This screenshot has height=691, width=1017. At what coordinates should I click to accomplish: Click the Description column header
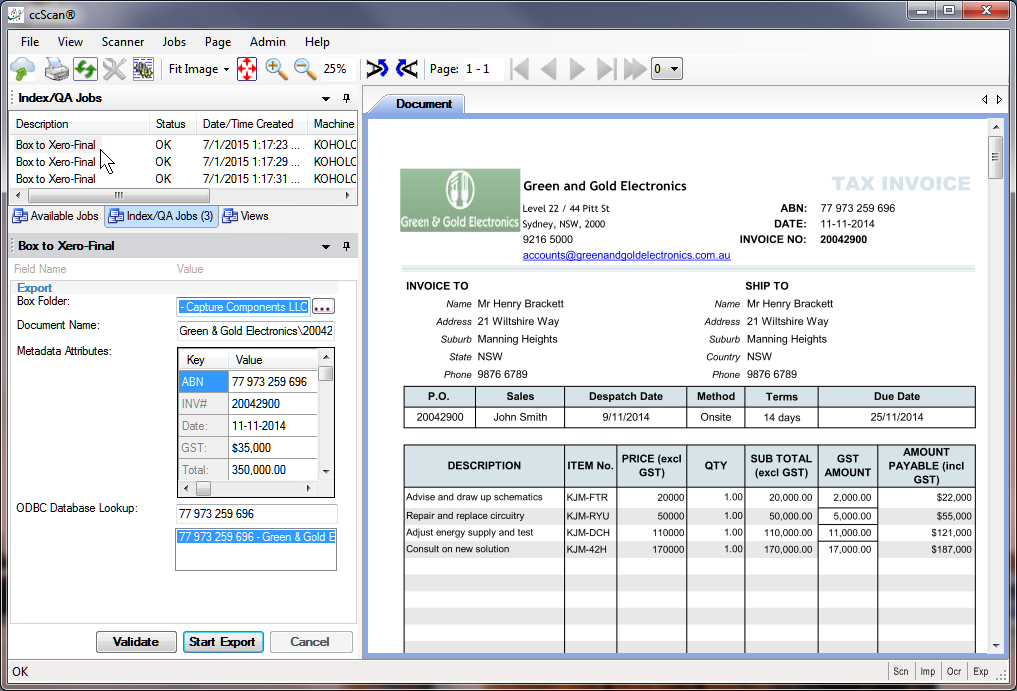[x=80, y=124]
